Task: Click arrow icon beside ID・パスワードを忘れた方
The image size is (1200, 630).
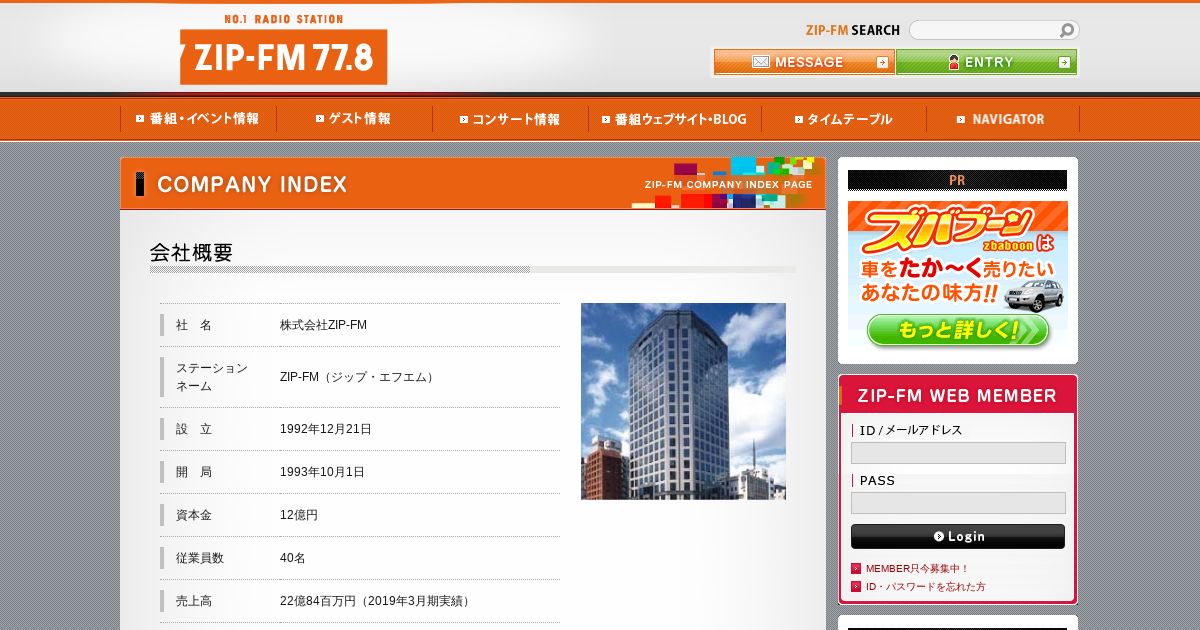Action: point(856,587)
